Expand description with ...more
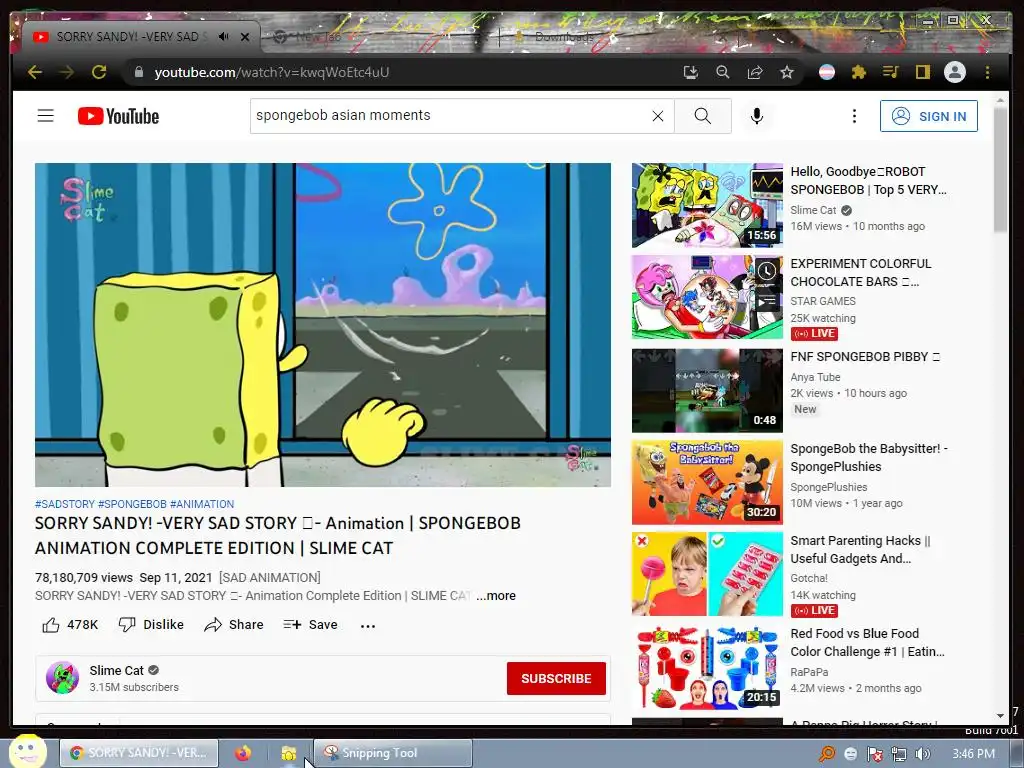The height and width of the screenshot is (768, 1024). coord(496,596)
